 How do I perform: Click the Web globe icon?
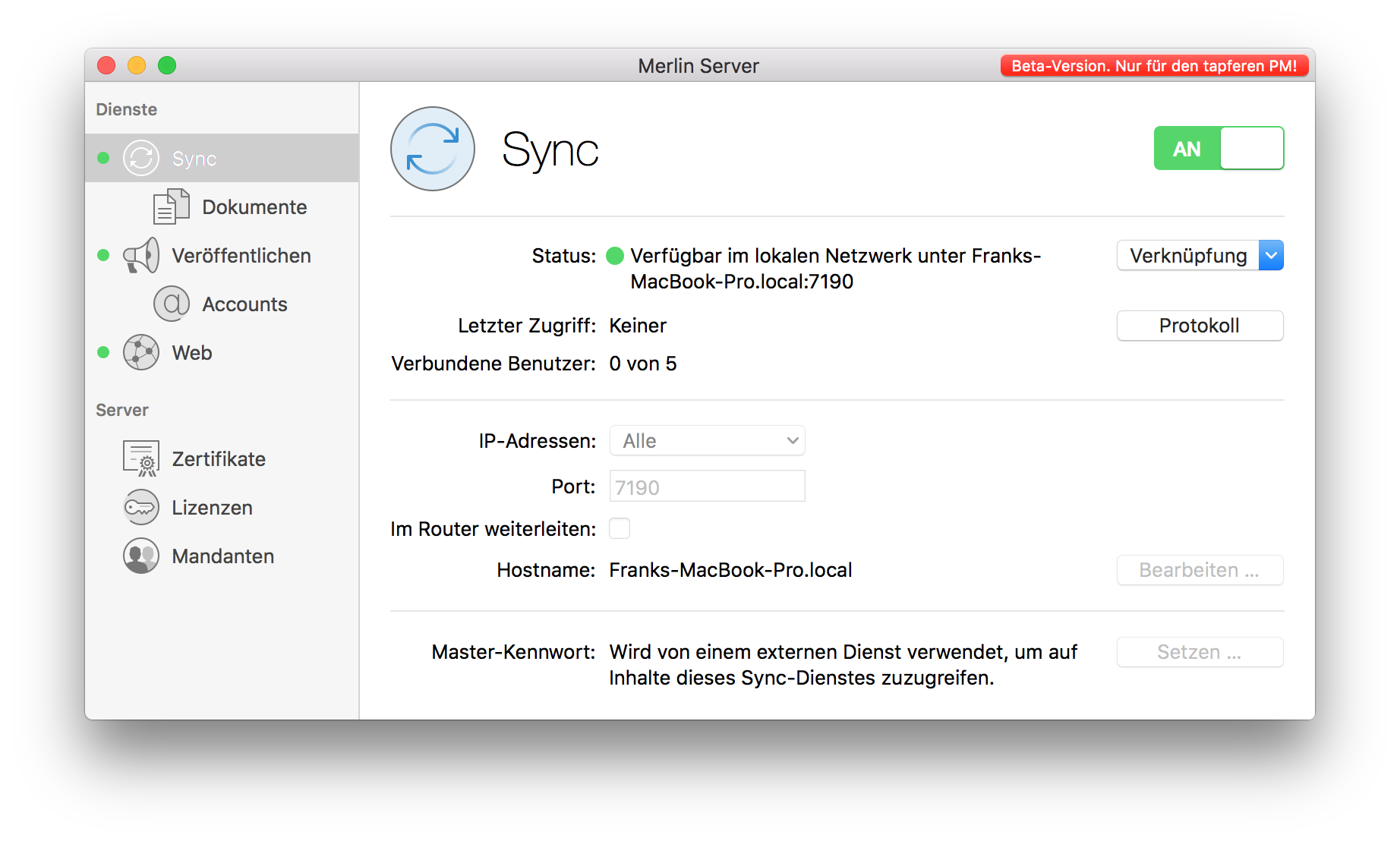[141, 352]
